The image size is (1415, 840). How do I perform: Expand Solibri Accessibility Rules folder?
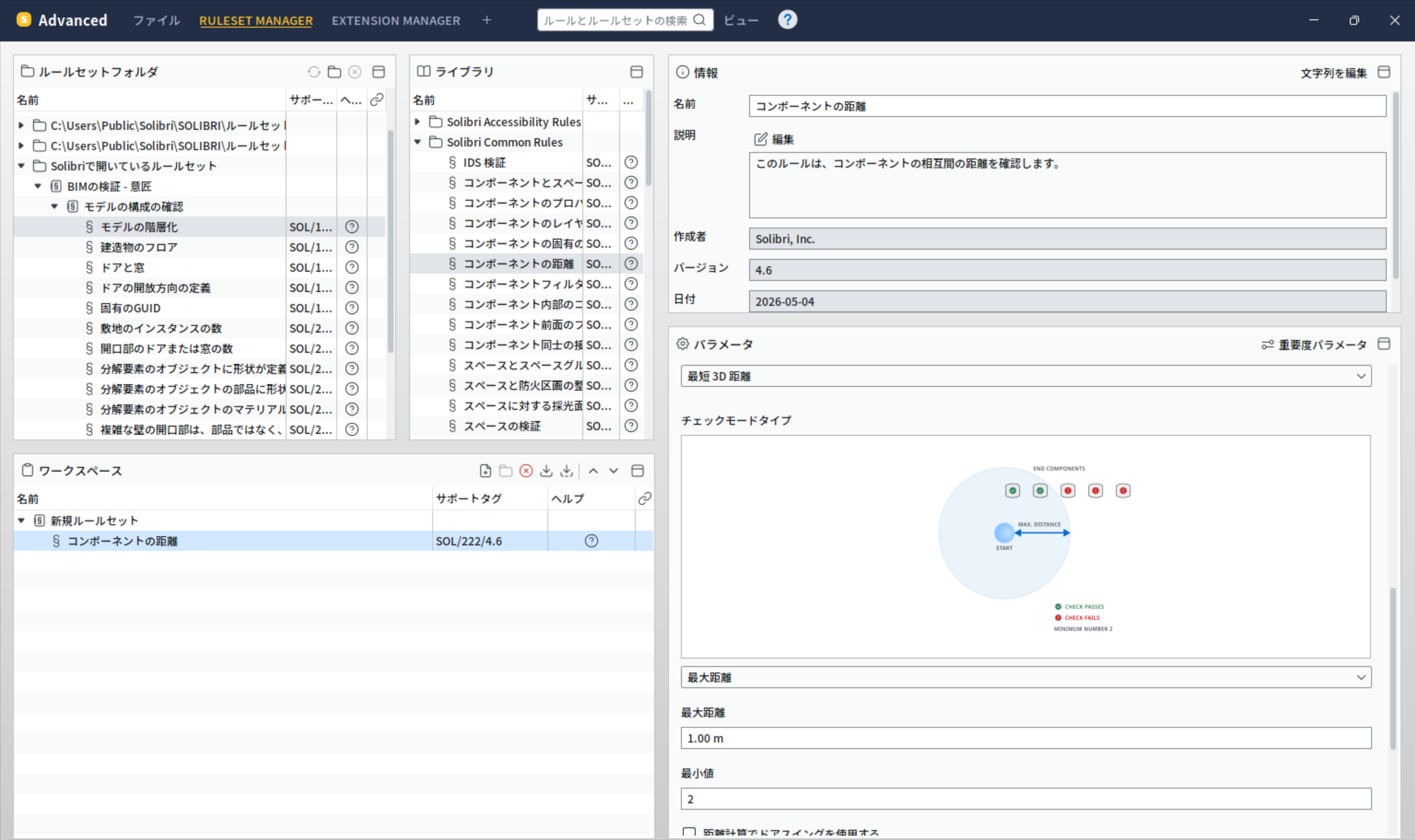point(418,122)
